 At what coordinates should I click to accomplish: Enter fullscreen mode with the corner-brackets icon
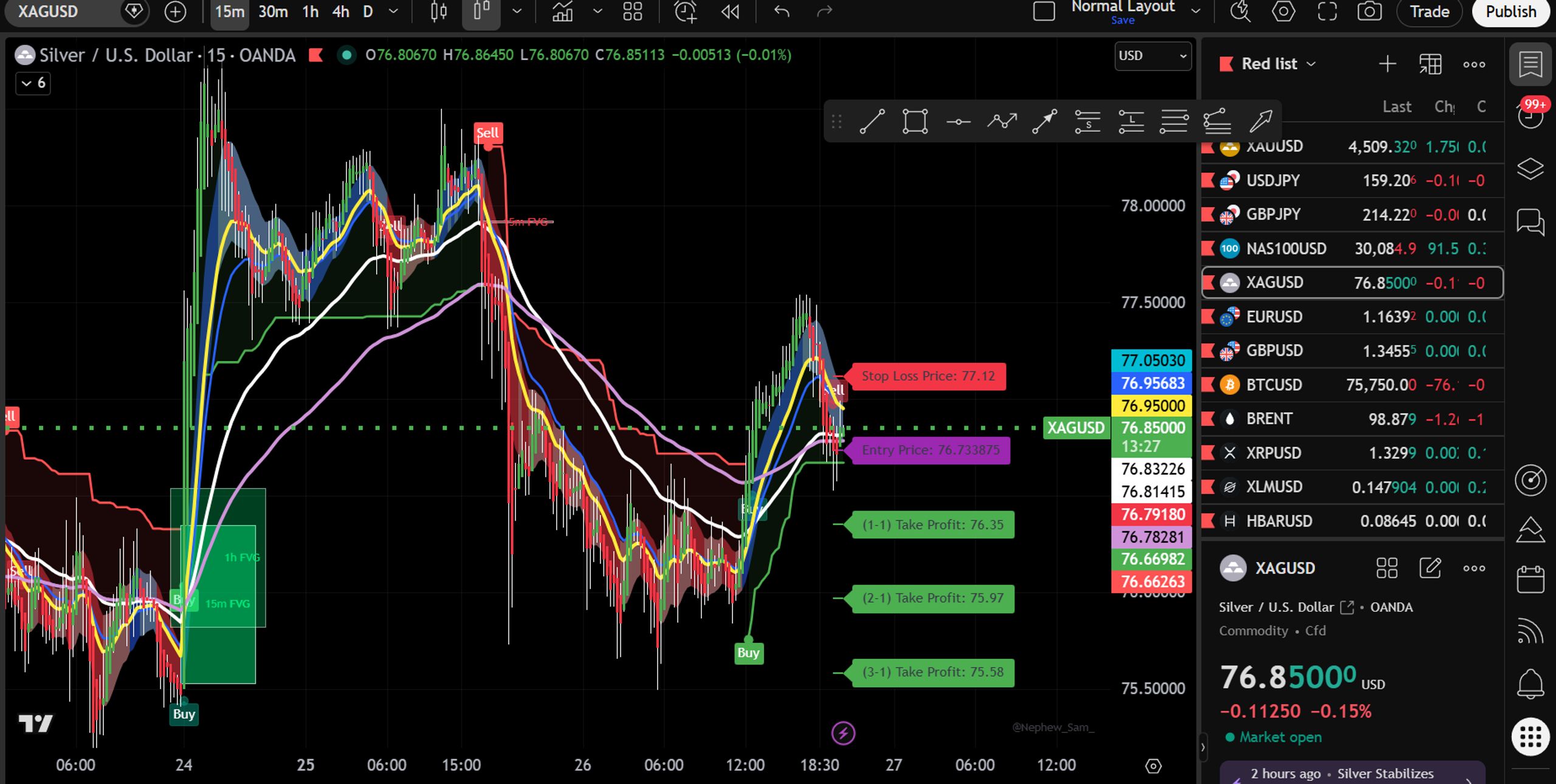click(x=1327, y=12)
